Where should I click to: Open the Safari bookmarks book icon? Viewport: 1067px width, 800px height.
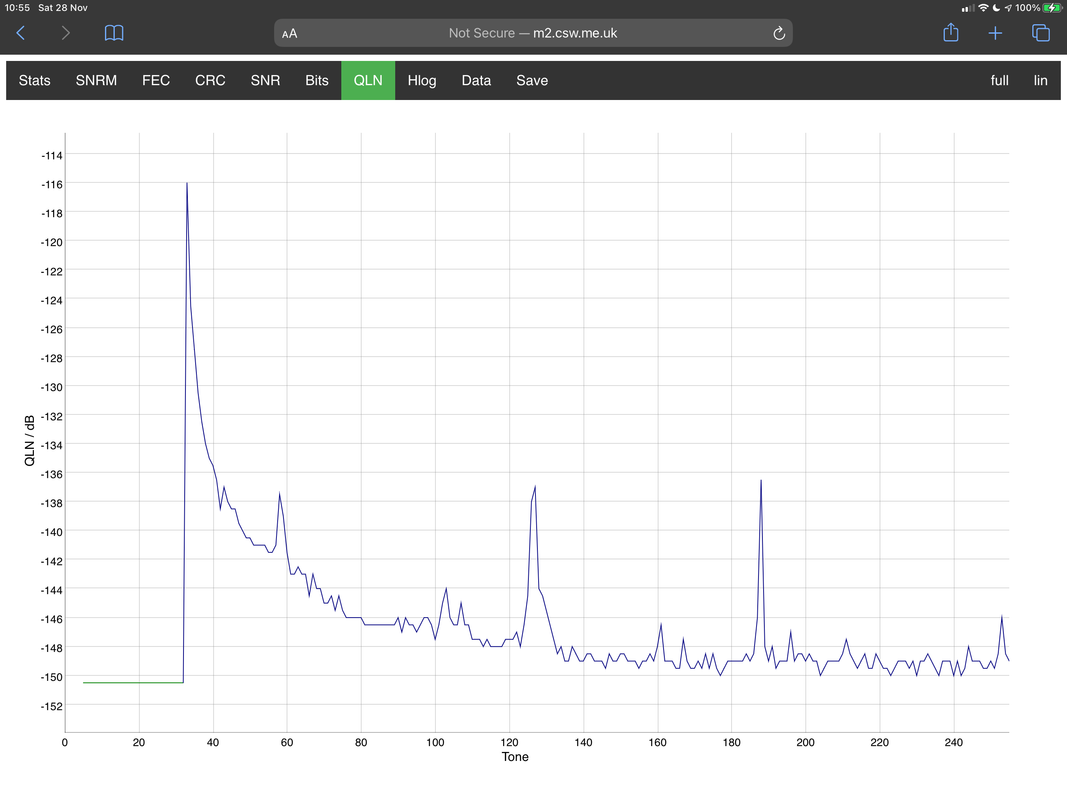(114, 33)
